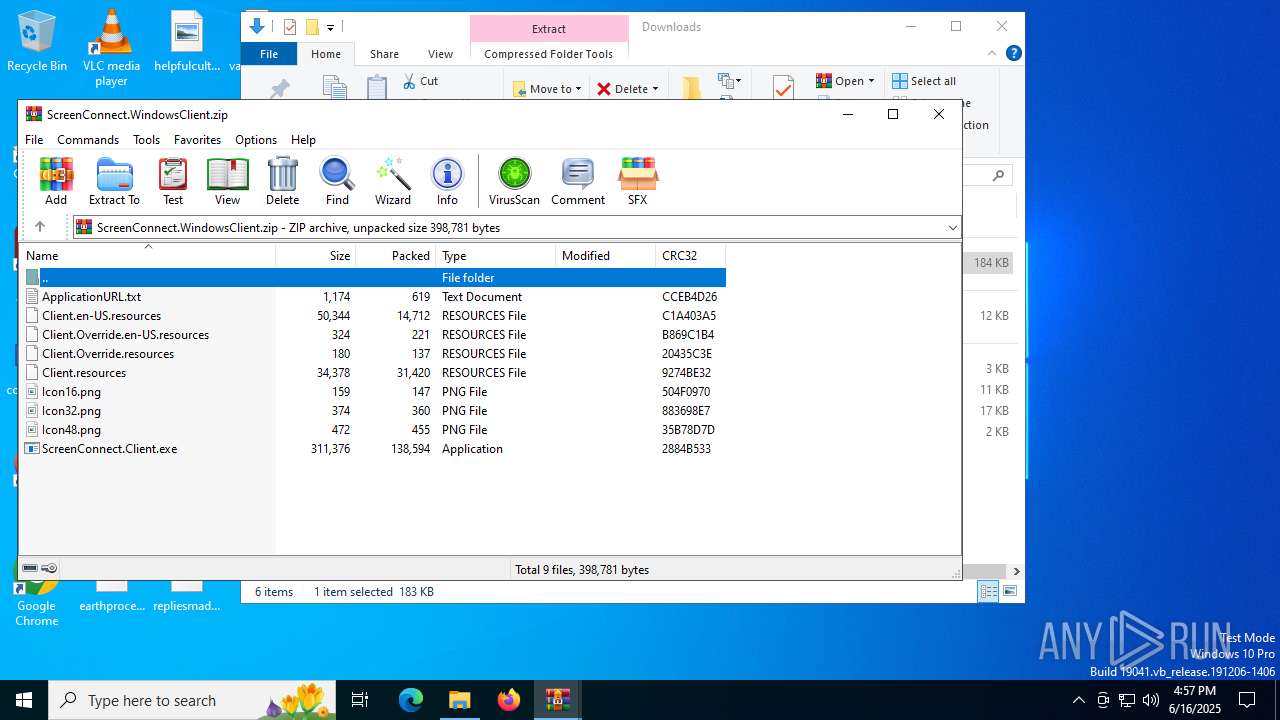Image resolution: width=1280 pixels, height=720 pixels.
Task: Sort by the Name column header
Action: [148, 256]
